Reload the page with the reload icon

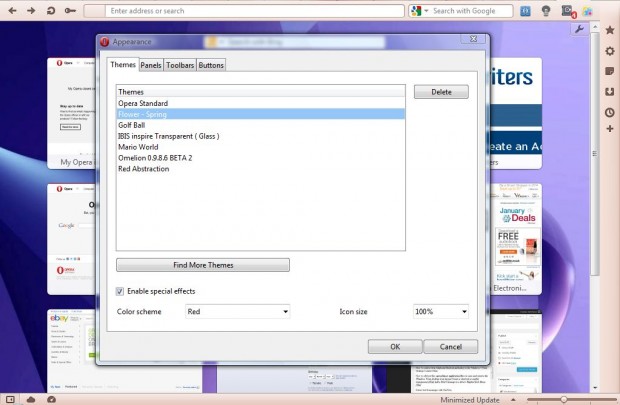[x=51, y=11]
